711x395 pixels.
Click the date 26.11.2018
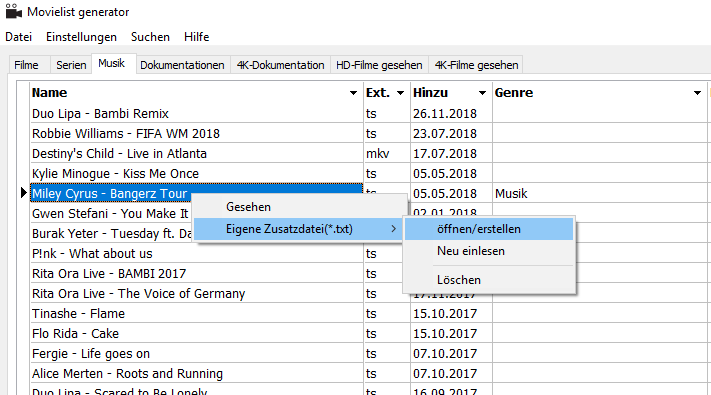[x=451, y=113]
